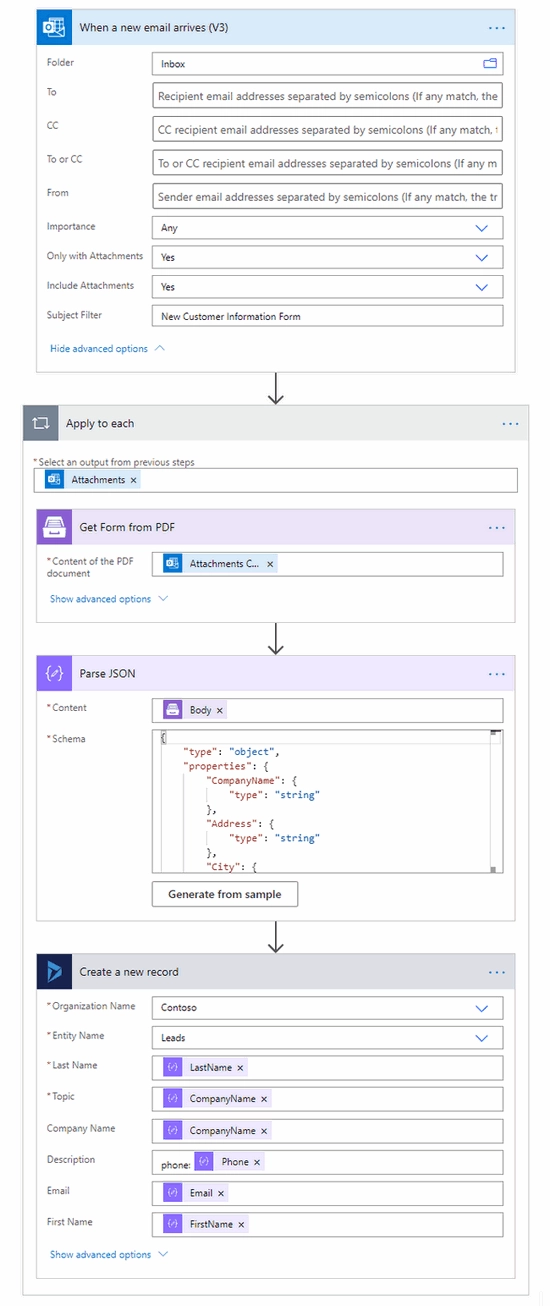This screenshot has width=550, height=1306.
Task: Click Get Form from PDF action icon
Action: point(53,527)
